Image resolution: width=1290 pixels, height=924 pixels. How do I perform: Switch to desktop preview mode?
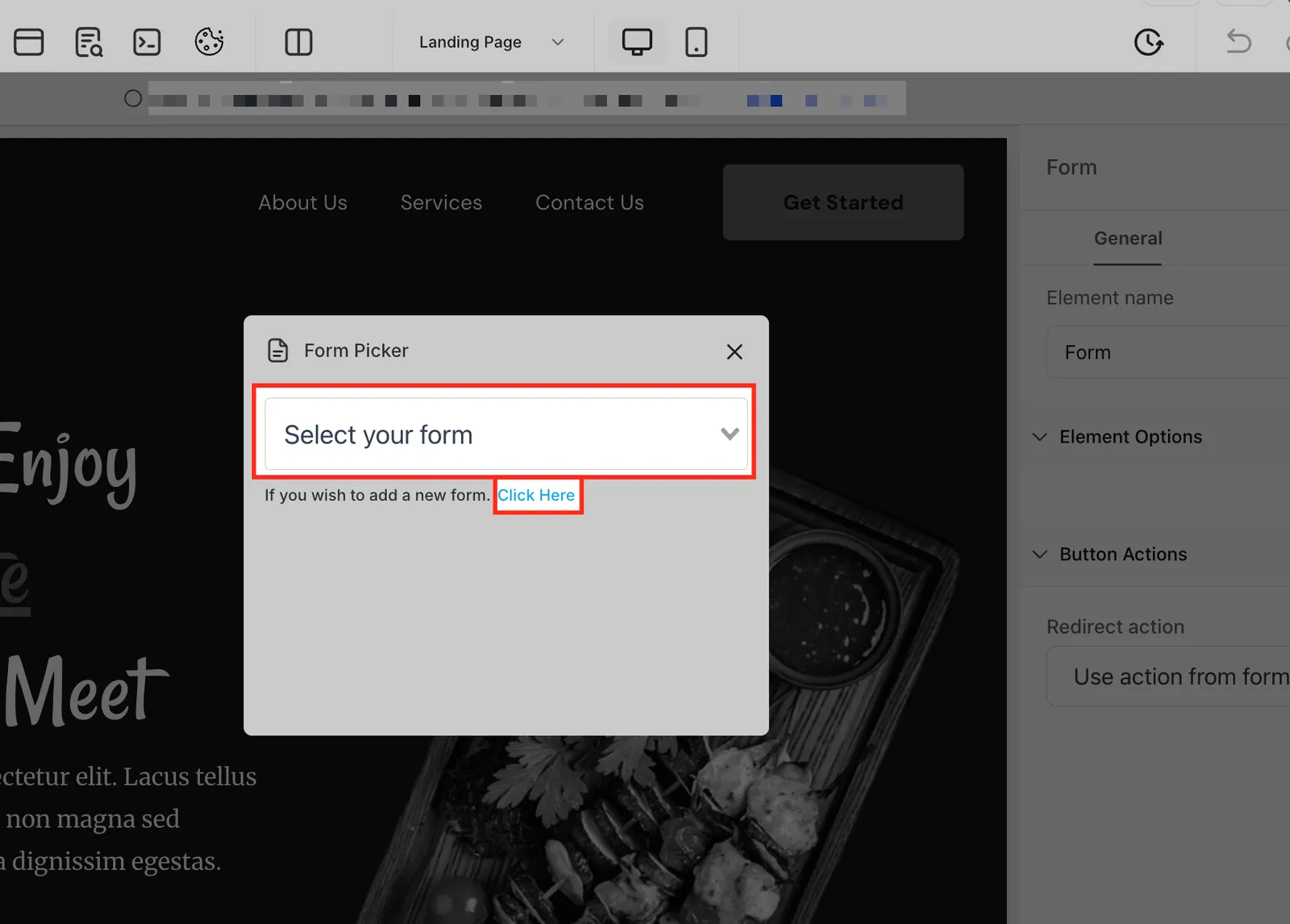click(637, 42)
